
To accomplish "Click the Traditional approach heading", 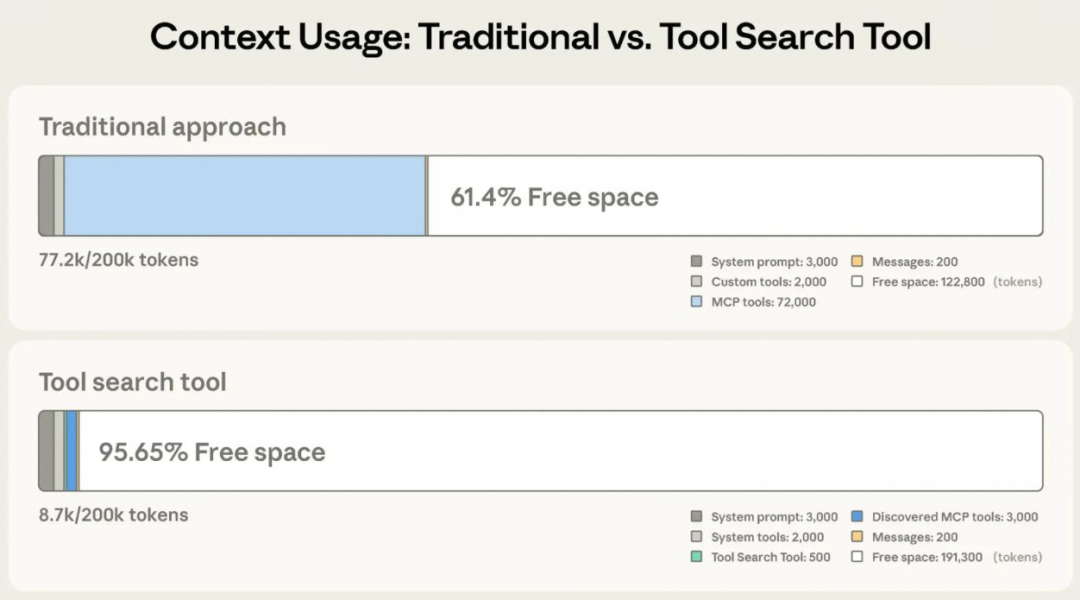I will [x=162, y=127].
